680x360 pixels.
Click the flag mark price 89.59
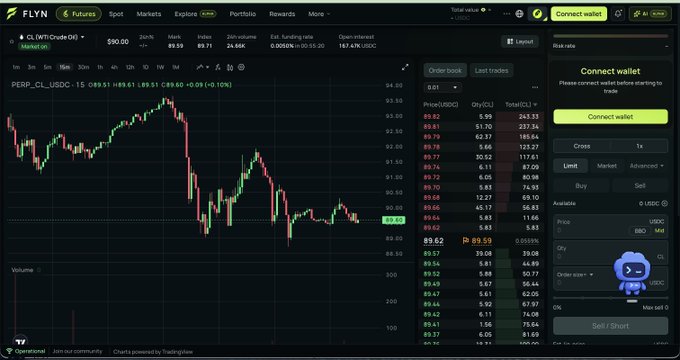tap(477, 241)
